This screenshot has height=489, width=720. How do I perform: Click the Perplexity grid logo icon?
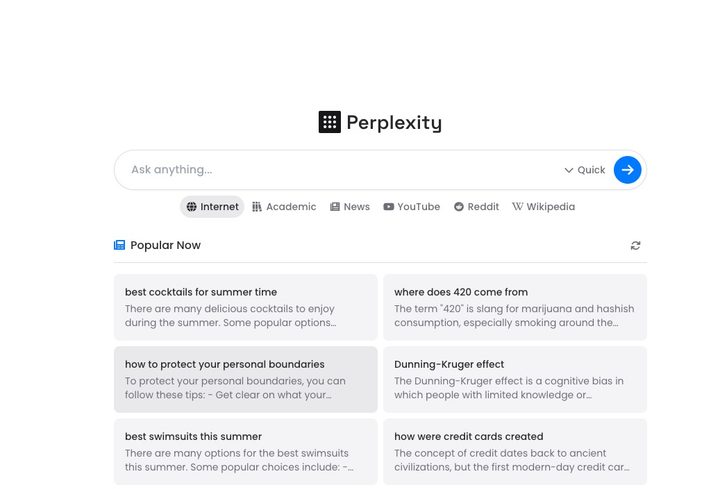tap(329, 122)
